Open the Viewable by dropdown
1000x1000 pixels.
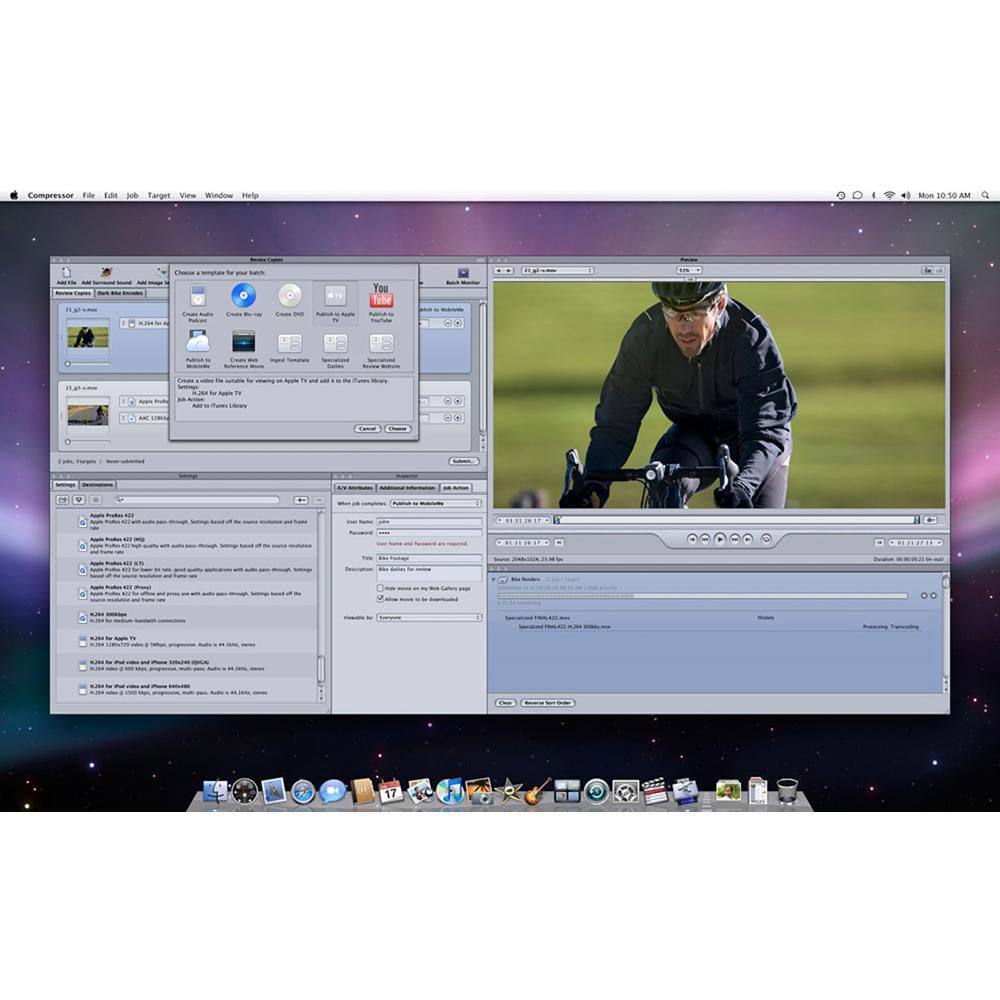click(429, 618)
